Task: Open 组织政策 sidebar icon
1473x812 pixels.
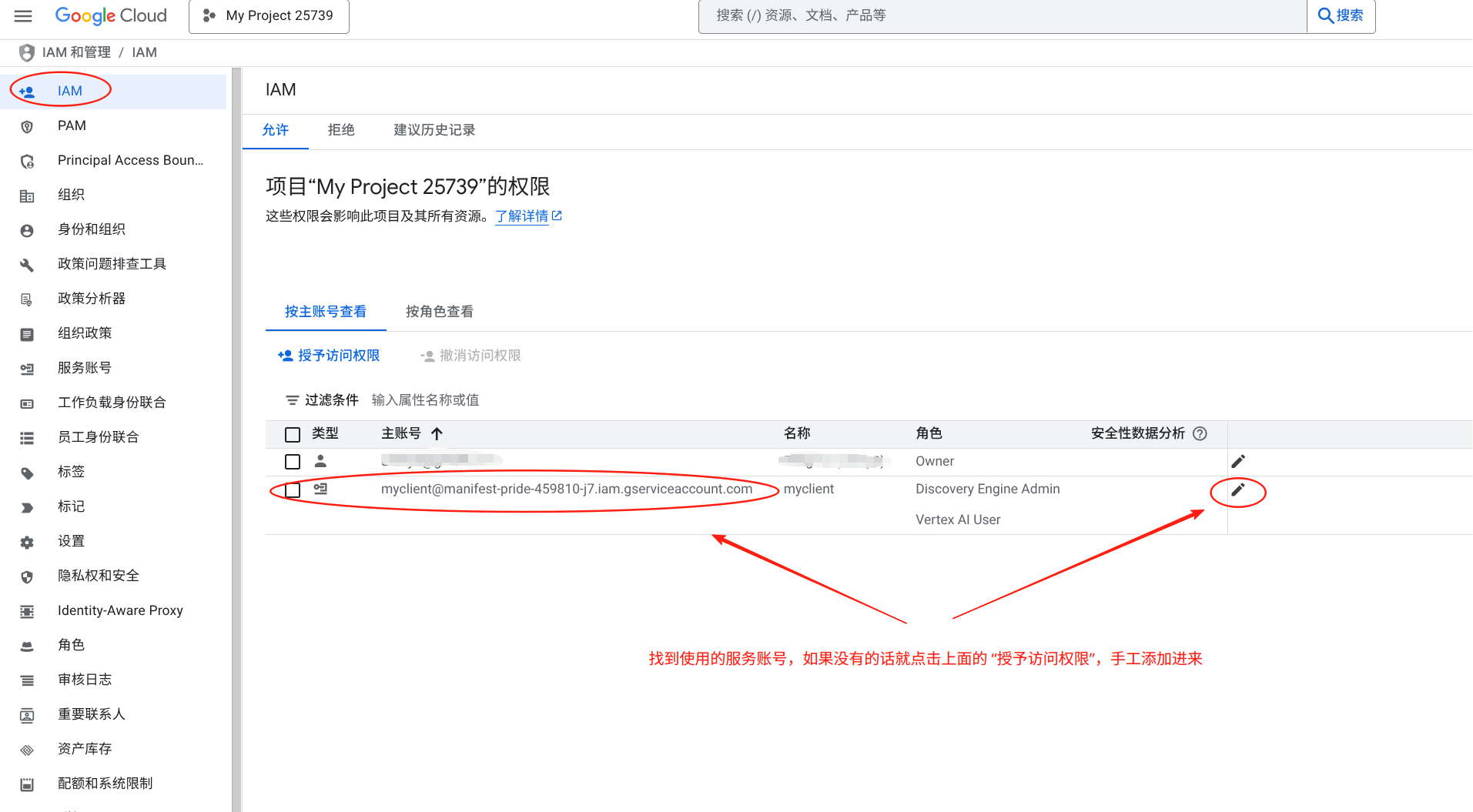Action: [x=27, y=334]
